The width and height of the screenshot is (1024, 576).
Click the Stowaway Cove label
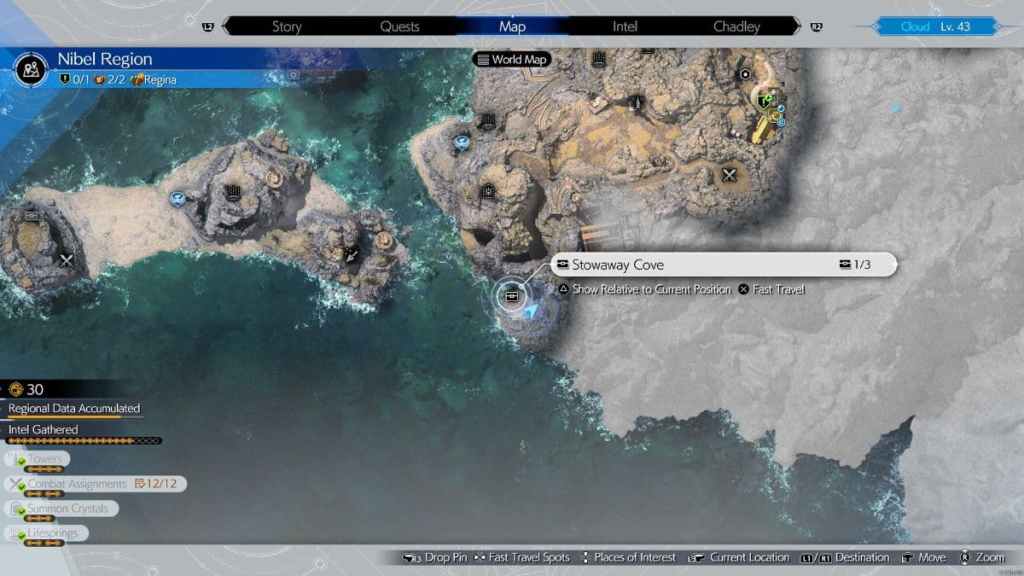(617, 264)
